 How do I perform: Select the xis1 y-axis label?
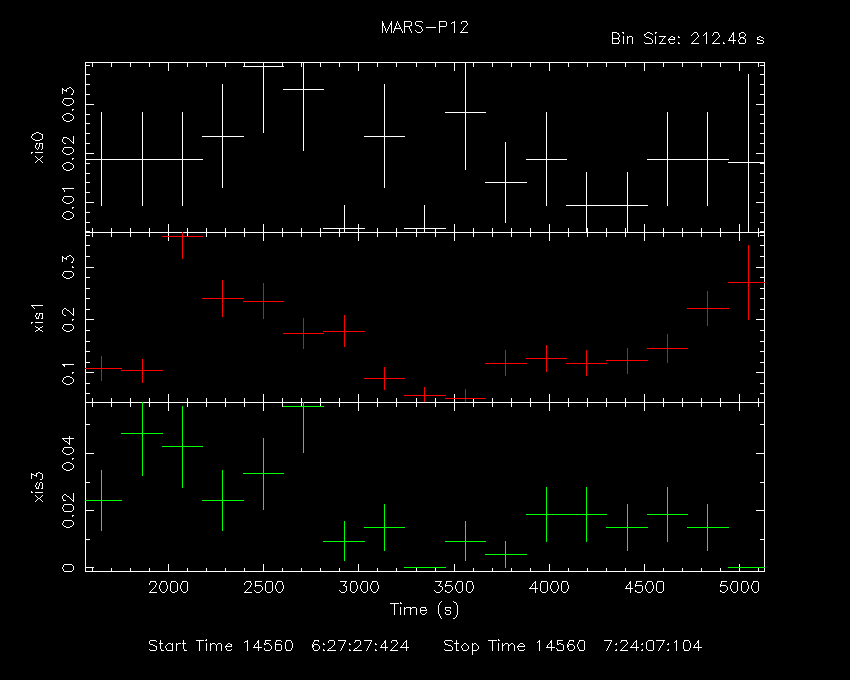click(x=38, y=317)
